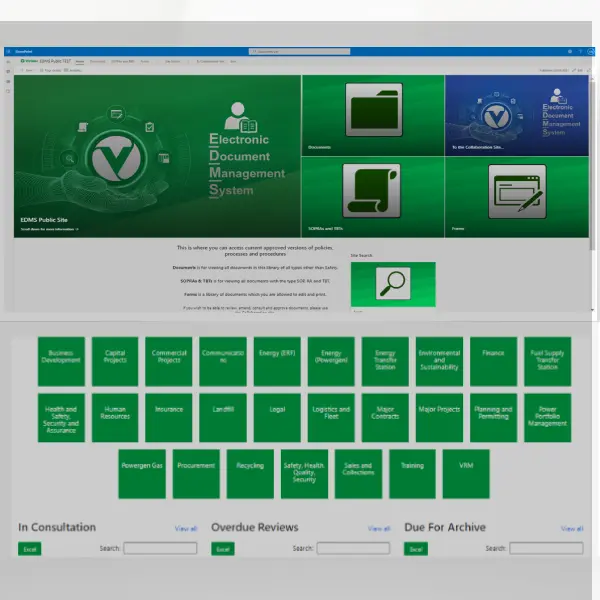Click View all beside Overdue Reviews
Viewport: 600px width, 600px height.
click(379, 529)
